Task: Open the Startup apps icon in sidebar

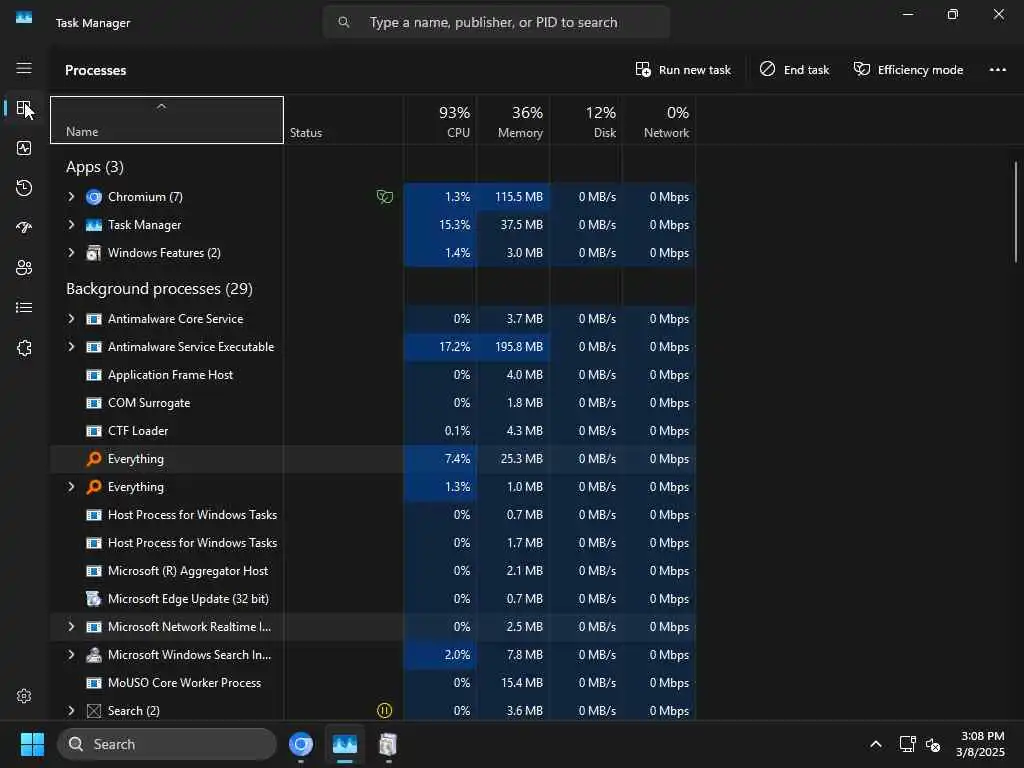Action: pyautogui.click(x=24, y=228)
